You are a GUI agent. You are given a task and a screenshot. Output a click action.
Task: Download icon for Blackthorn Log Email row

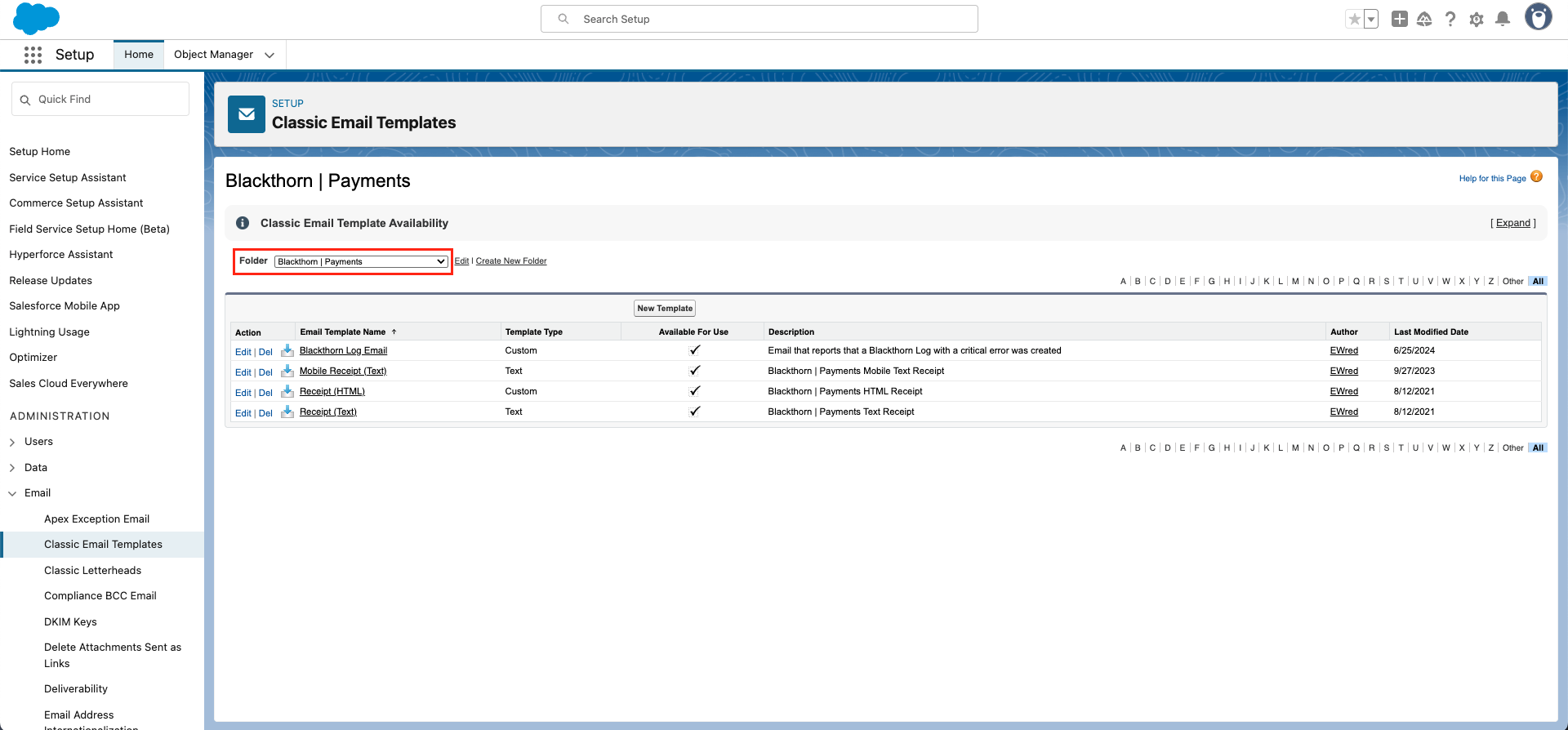pos(287,350)
